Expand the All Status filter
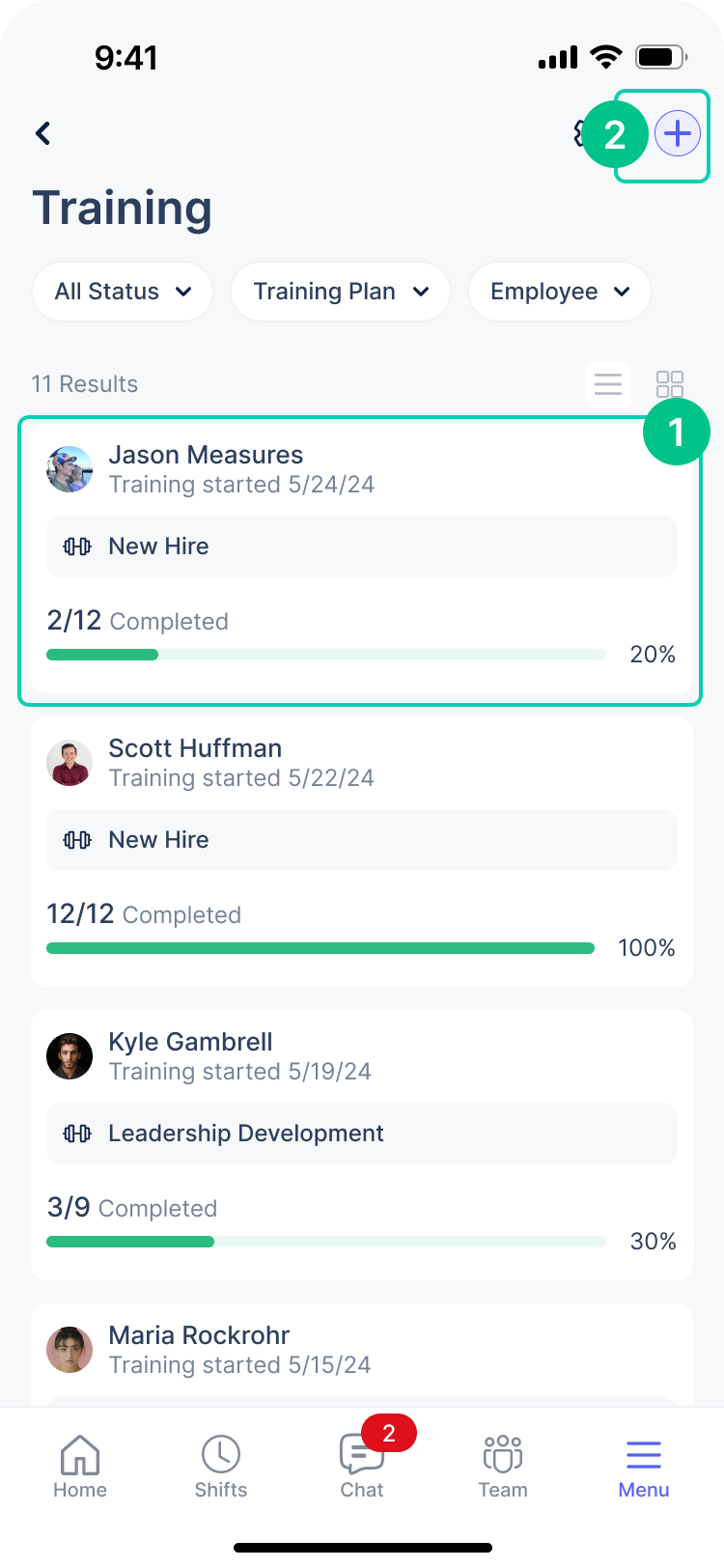 123,292
